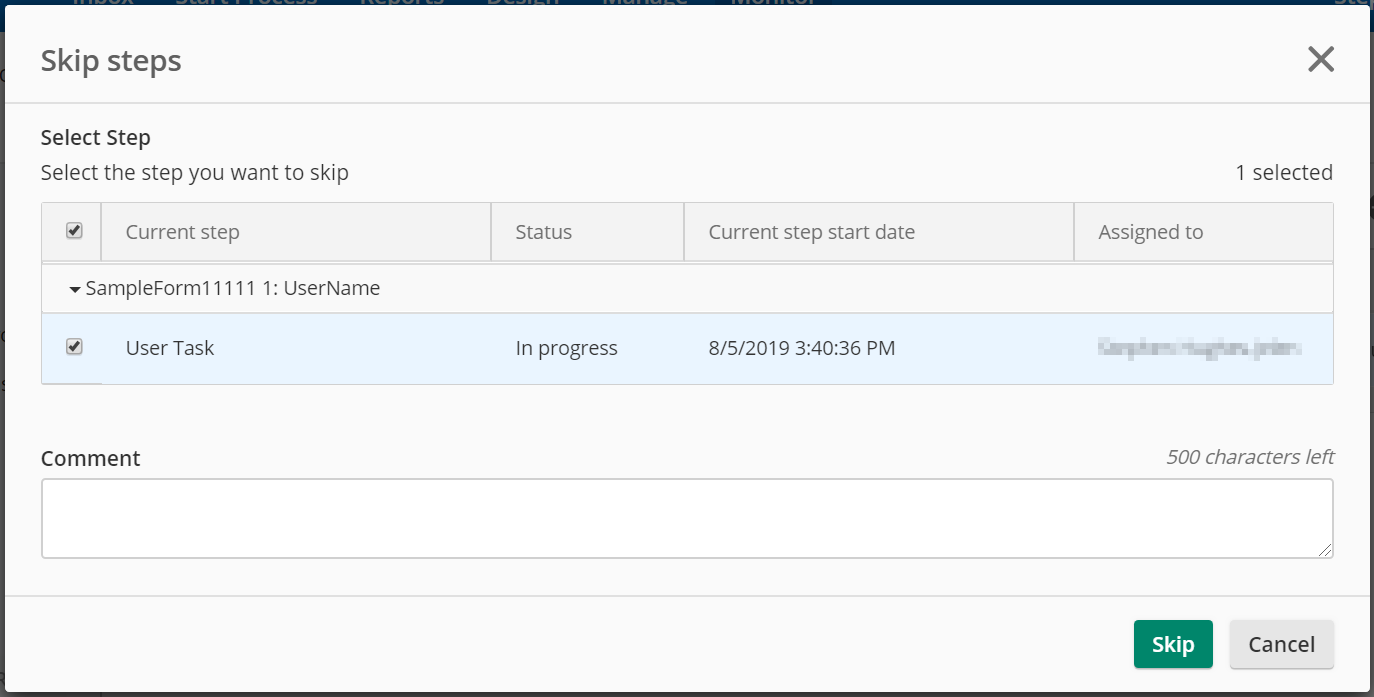This screenshot has width=1374, height=697.
Task: Click inside the Comment text box
Action: click(687, 518)
